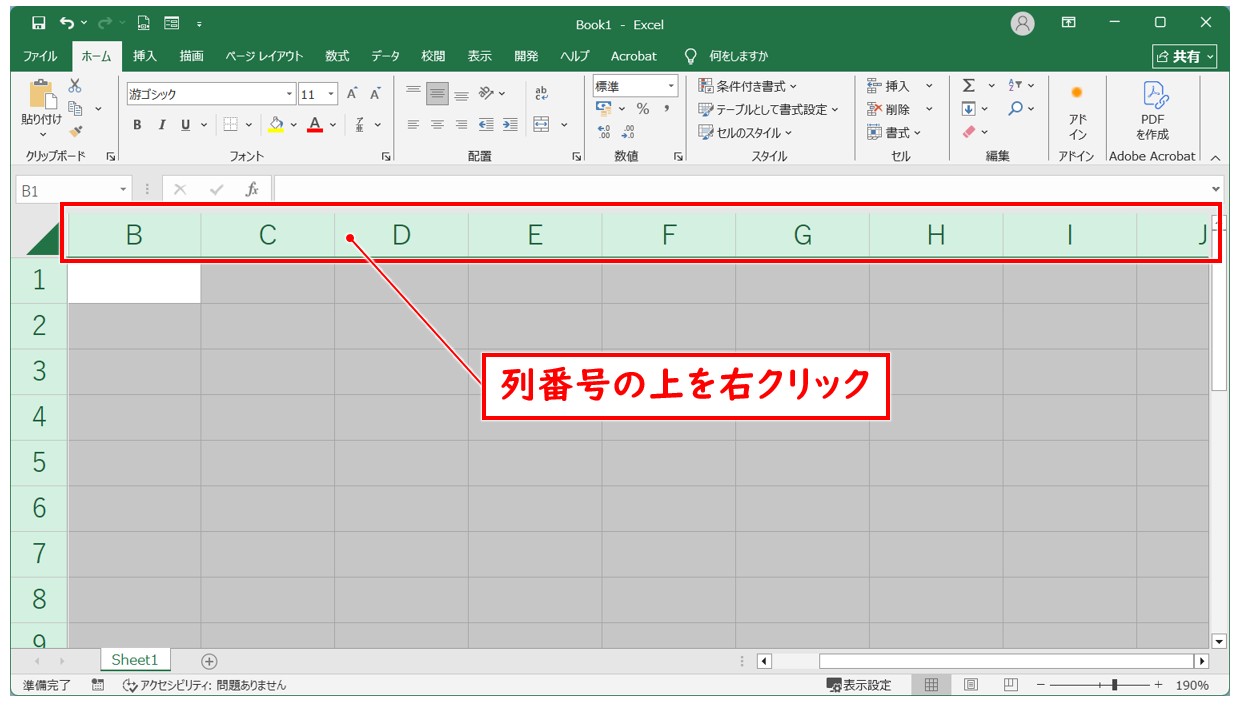1237x705 pixels.
Task: Align text left icon
Action: (413, 125)
